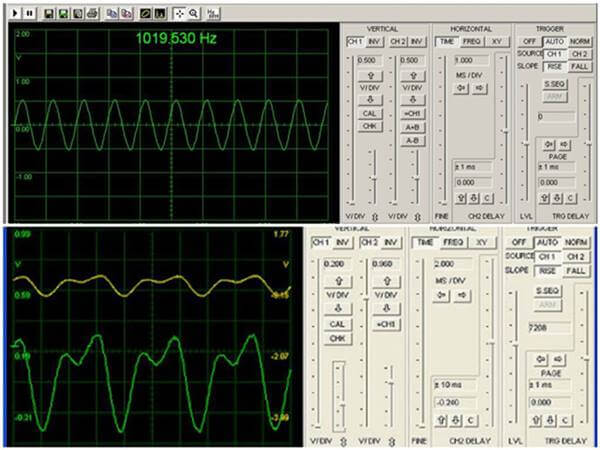
Task: Click the printer icon in the toolbar
Action: pos(91,15)
